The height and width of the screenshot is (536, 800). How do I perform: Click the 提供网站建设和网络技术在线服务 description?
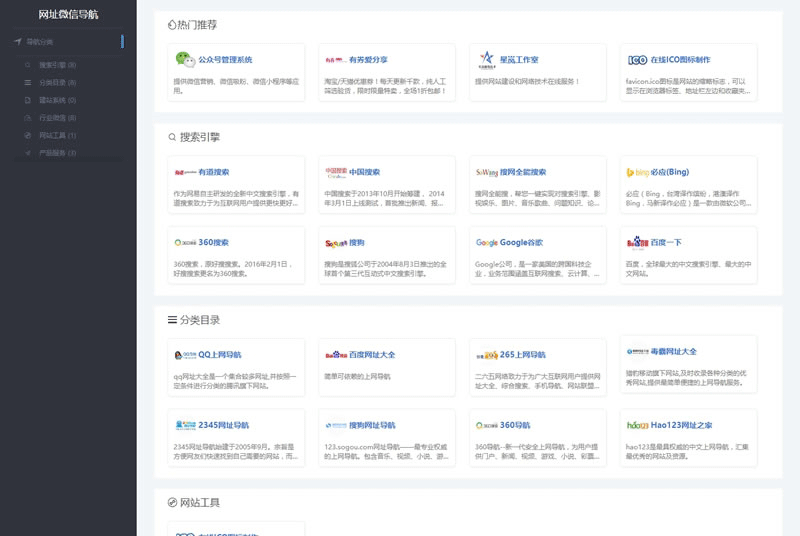(527, 81)
